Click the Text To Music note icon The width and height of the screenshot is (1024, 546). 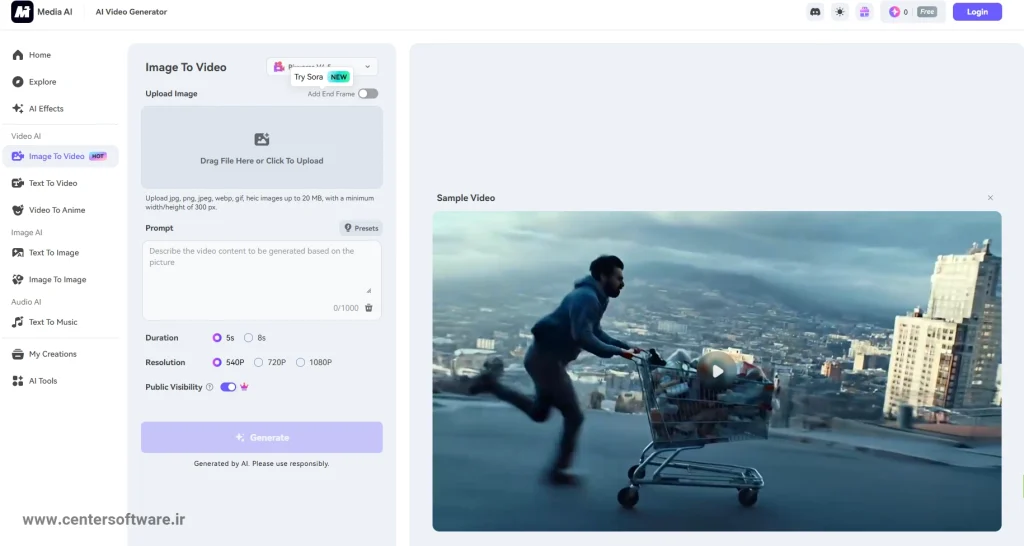pos(18,322)
